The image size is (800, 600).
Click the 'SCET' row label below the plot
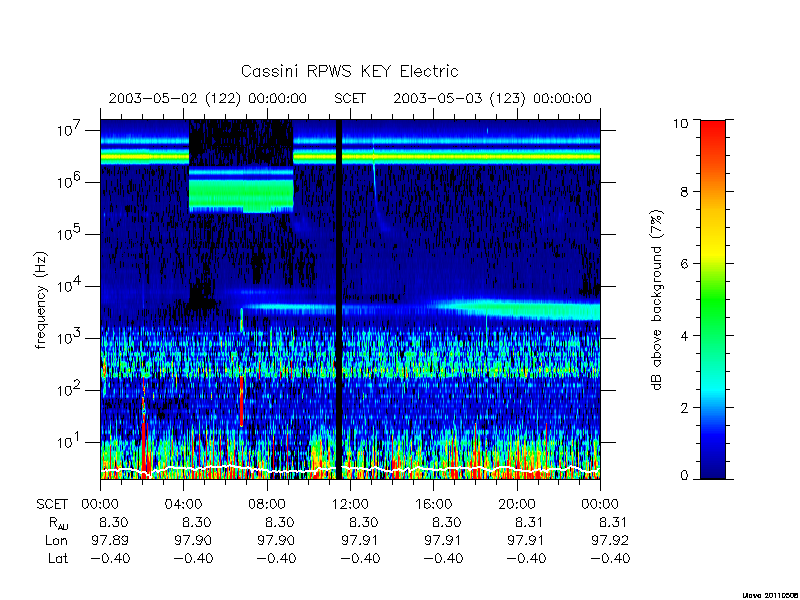[52, 505]
